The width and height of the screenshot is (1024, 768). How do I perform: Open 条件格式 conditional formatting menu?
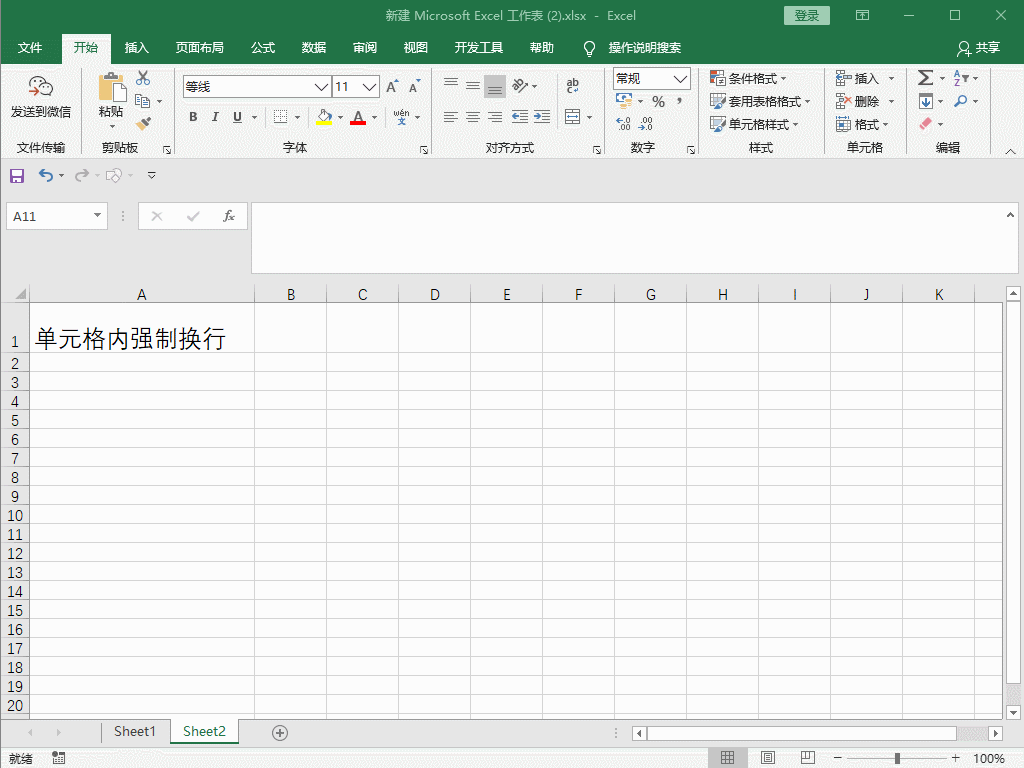748,78
